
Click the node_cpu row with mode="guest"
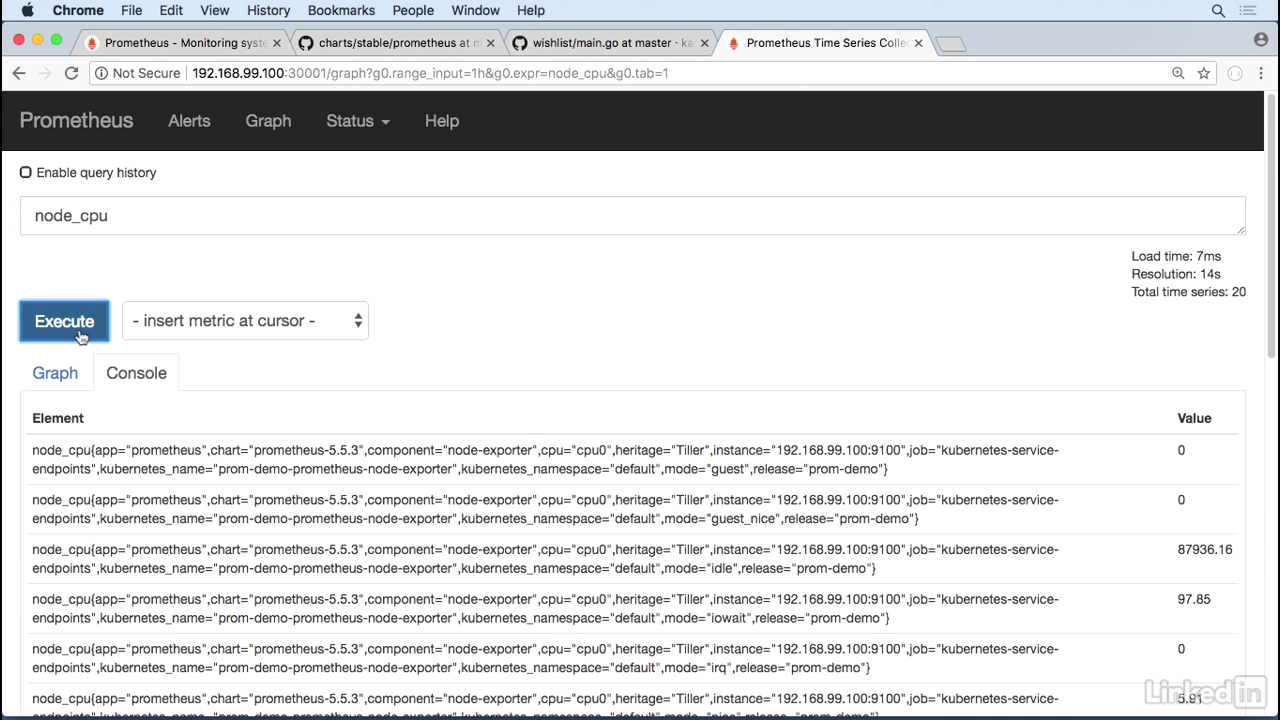coord(633,460)
